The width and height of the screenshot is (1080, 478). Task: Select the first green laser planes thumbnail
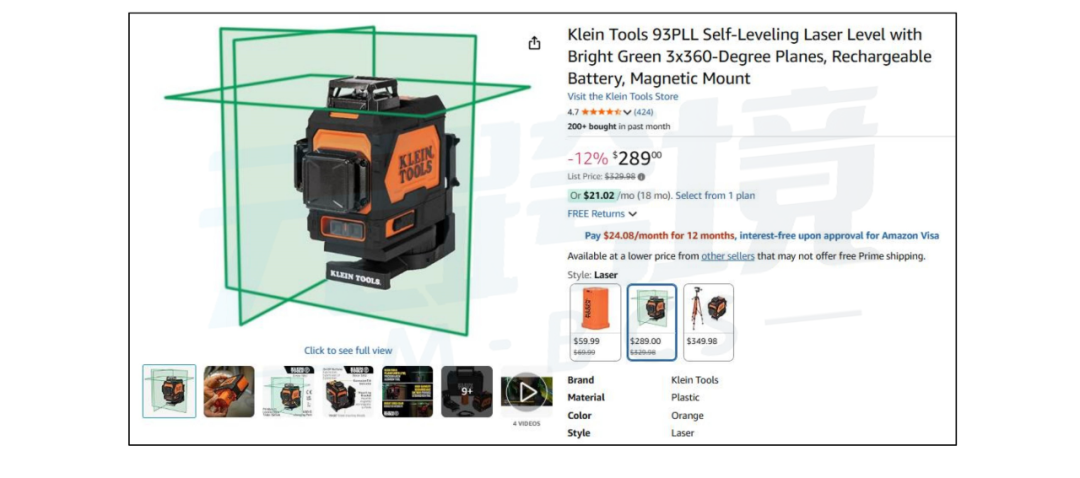[169, 391]
